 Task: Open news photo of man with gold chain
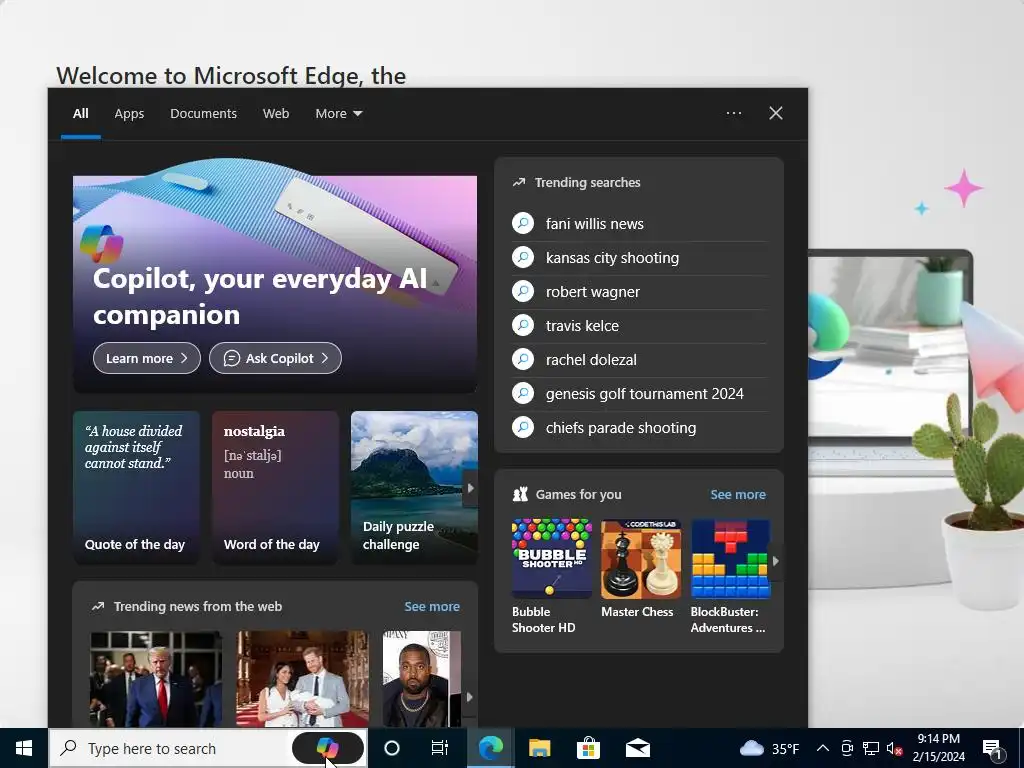click(x=422, y=679)
